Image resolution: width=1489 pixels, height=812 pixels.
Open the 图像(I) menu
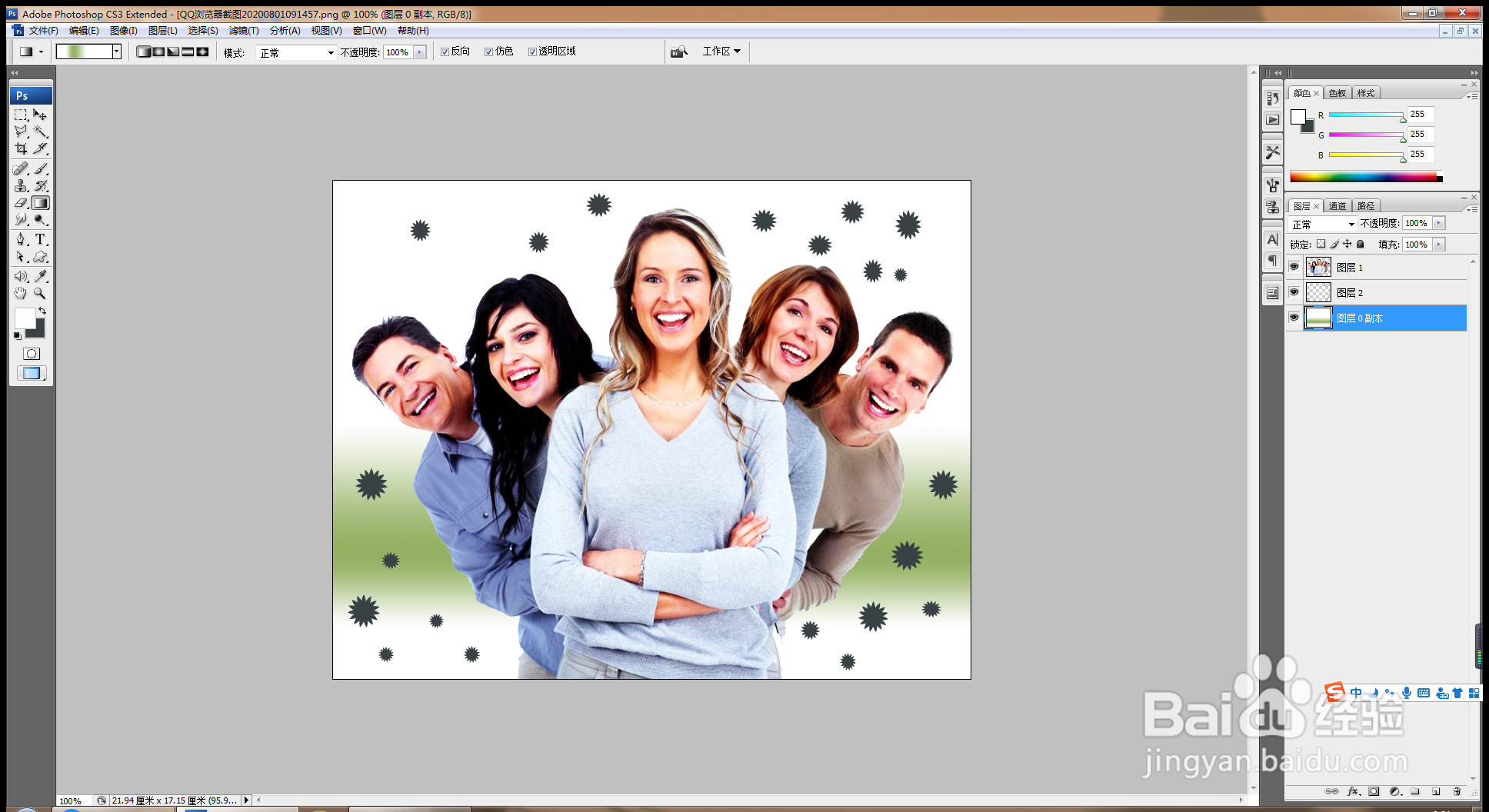pos(123,31)
